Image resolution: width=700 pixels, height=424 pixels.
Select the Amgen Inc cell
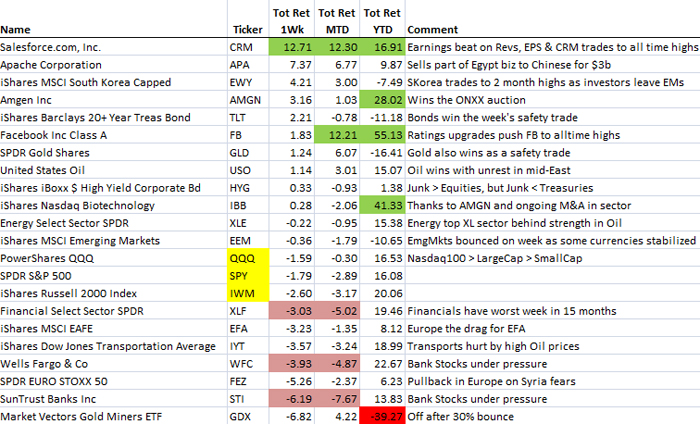(x=113, y=100)
